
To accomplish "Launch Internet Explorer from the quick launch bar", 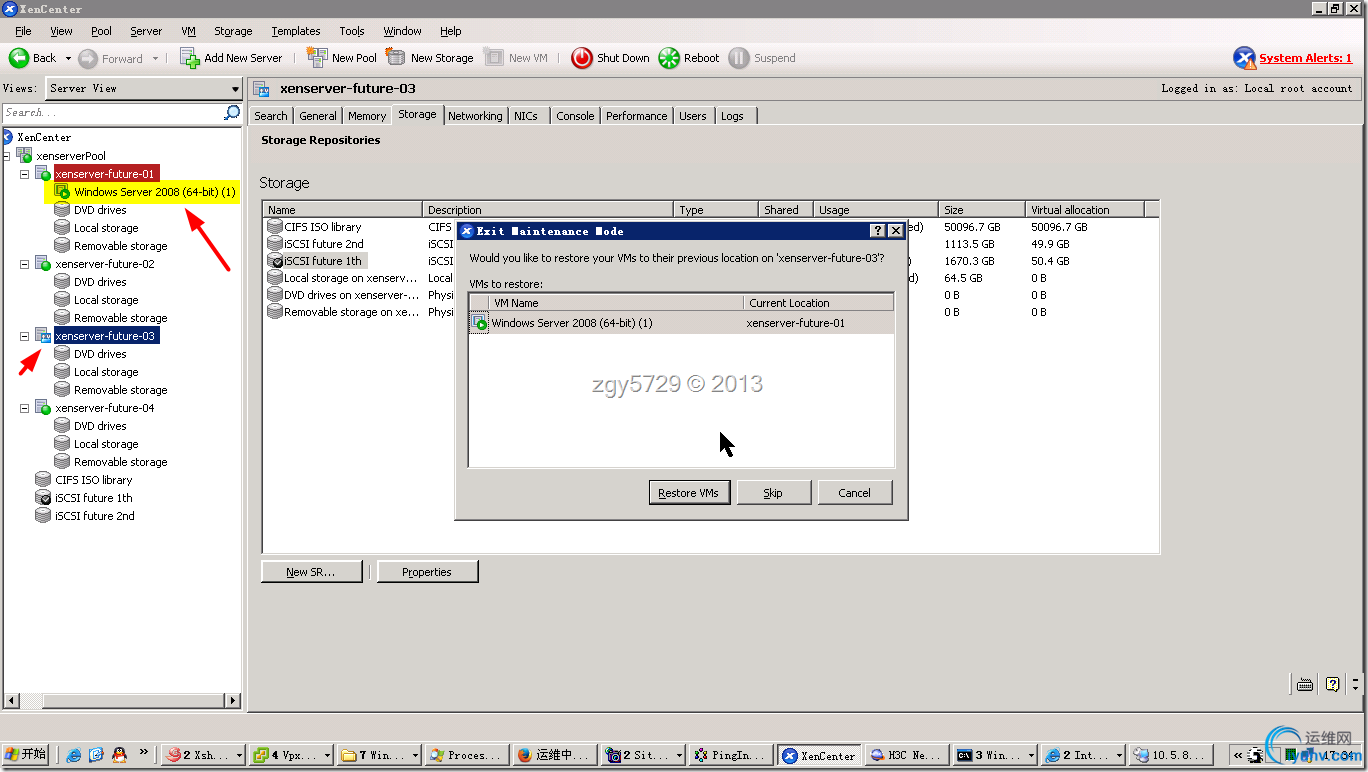I will tap(73, 755).
